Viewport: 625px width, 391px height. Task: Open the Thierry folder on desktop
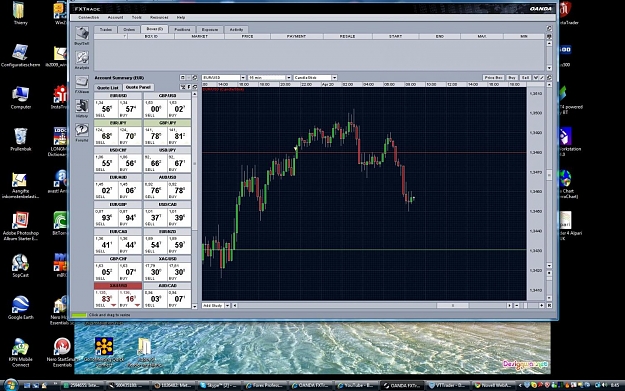pos(20,13)
